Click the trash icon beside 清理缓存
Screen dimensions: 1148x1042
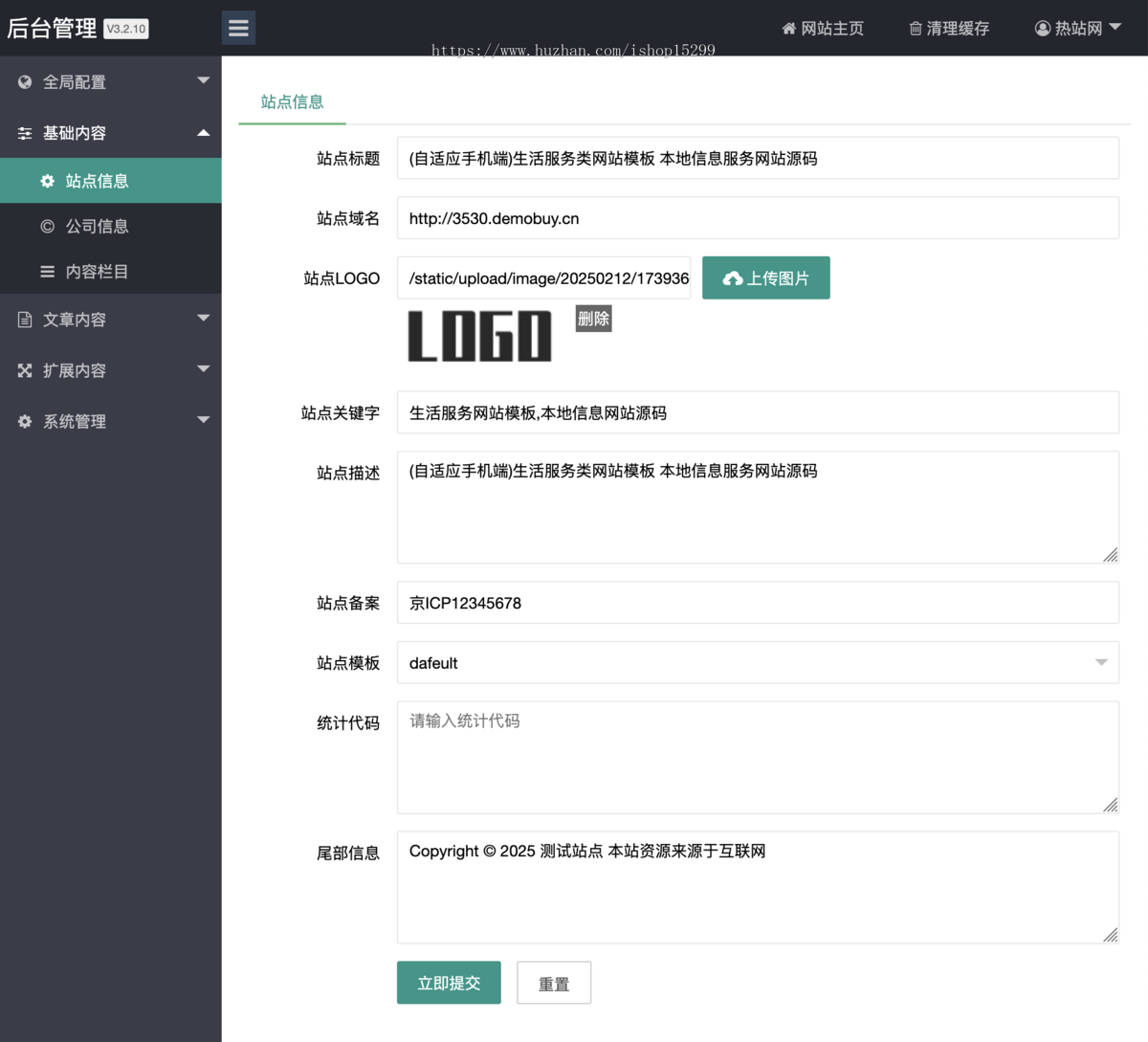coord(916,29)
